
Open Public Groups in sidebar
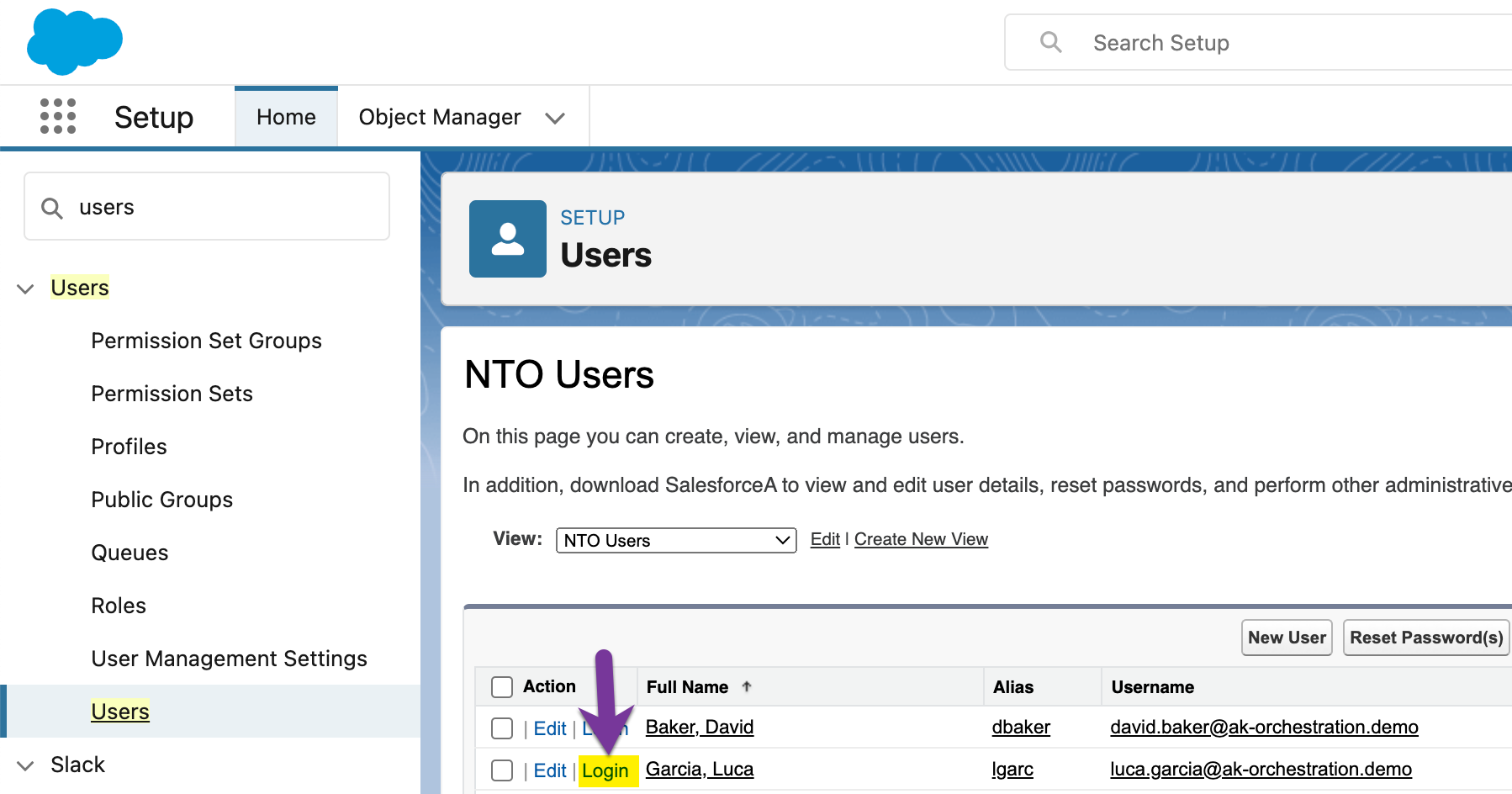161,500
